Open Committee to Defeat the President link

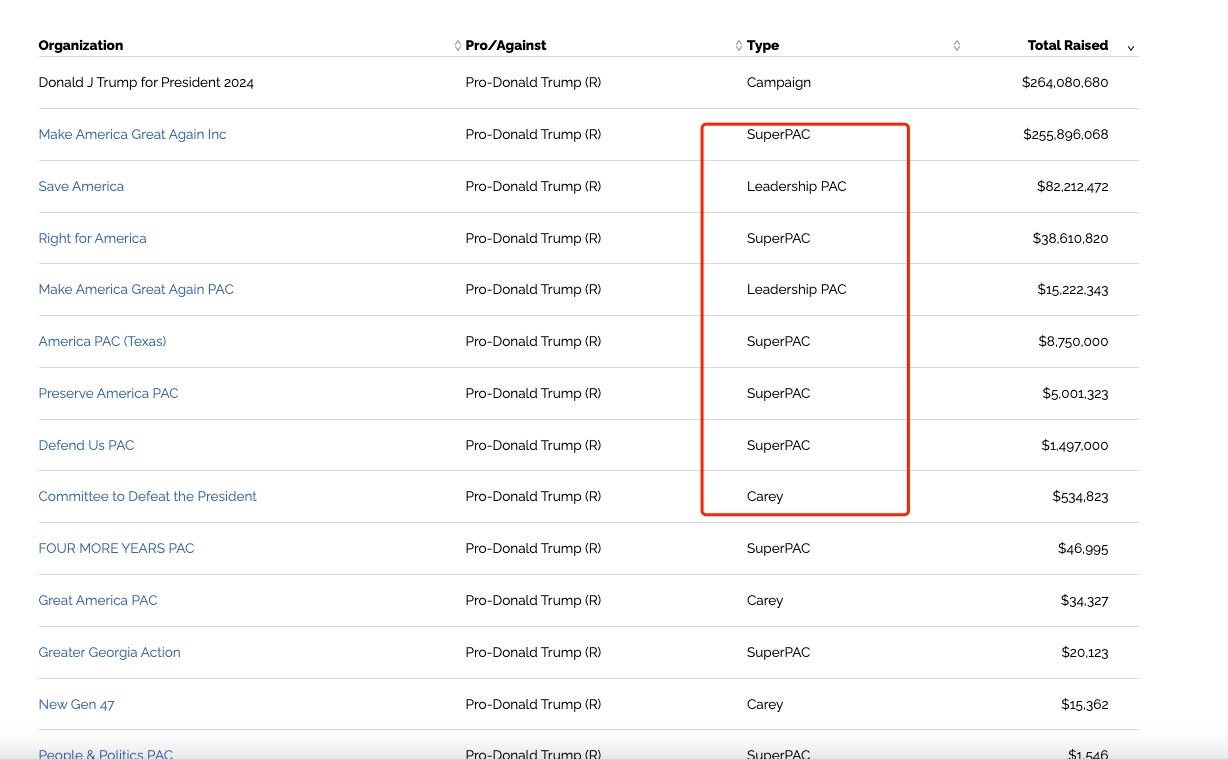pyautogui.click(x=147, y=497)
